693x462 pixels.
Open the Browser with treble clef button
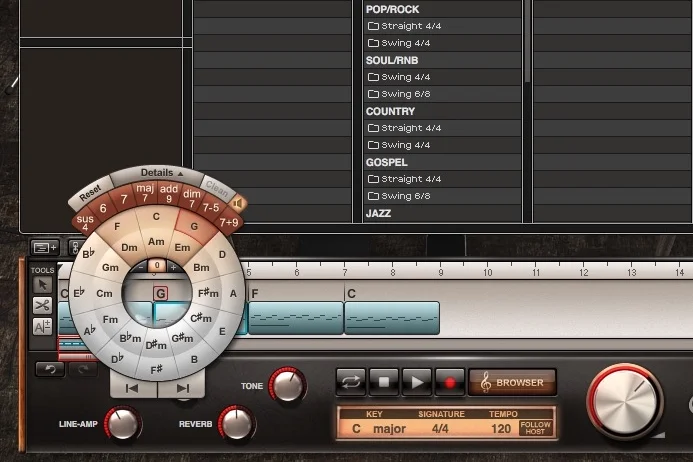tap(513, 382)
